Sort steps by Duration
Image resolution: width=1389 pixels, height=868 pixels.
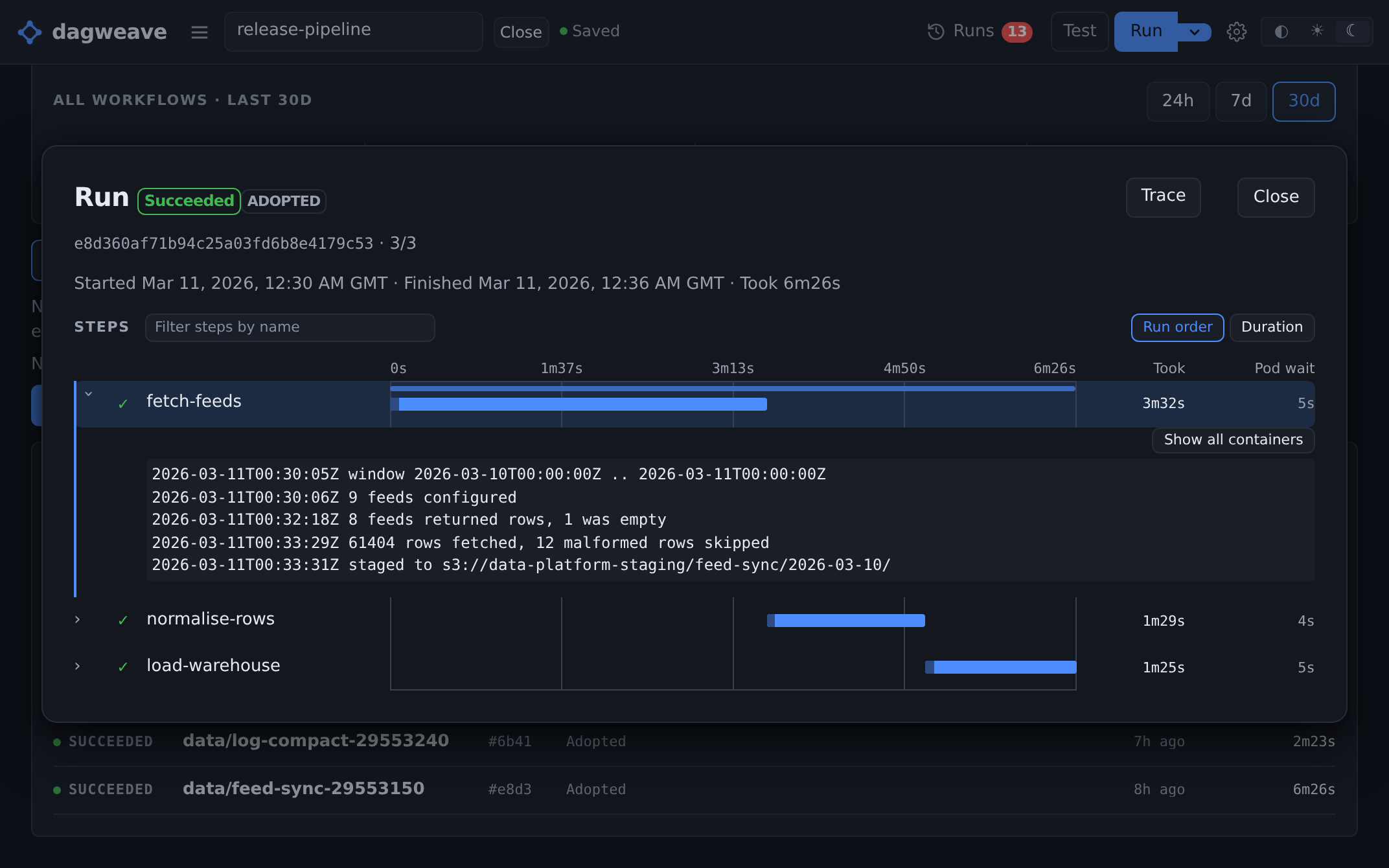coord(1272,327)
